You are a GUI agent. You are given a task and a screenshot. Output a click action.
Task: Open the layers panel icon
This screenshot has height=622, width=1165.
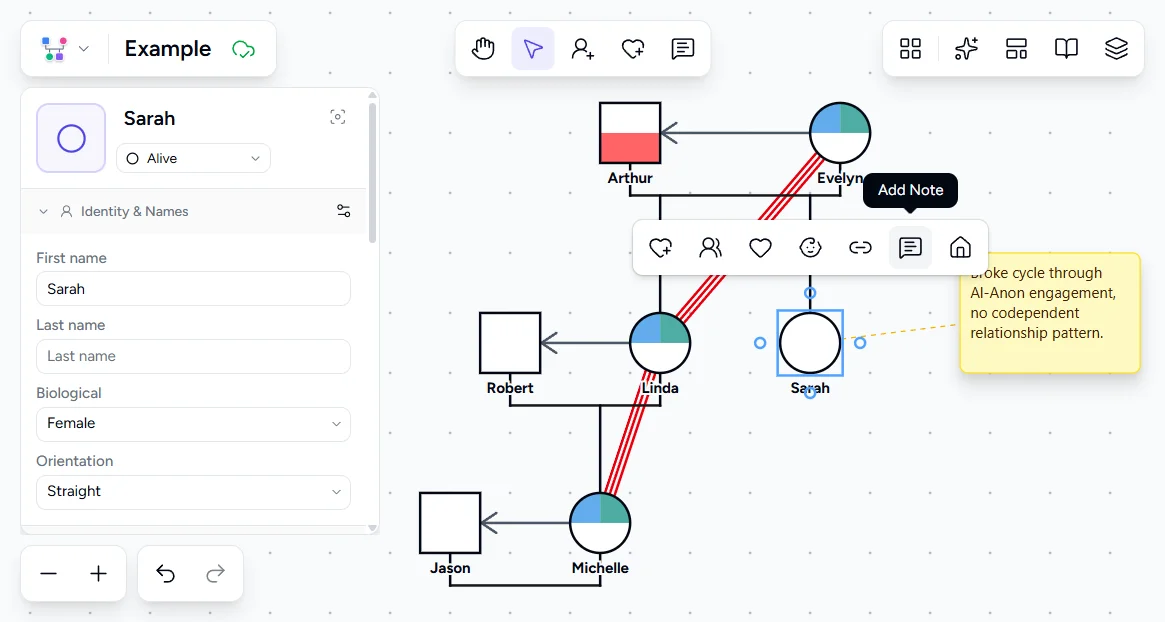pos(1116,49)
